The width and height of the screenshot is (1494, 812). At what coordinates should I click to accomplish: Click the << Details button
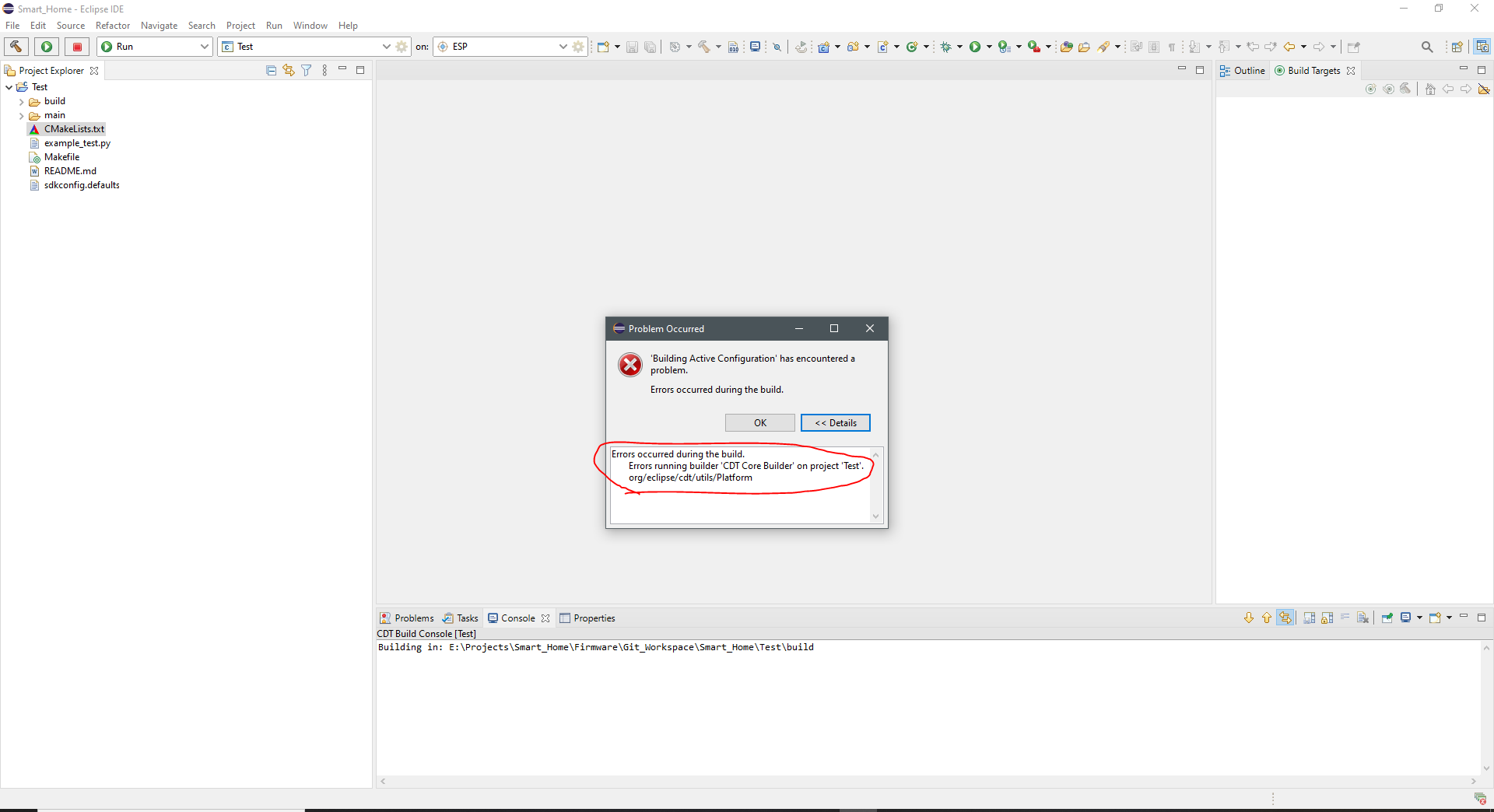tap(836, 423)
